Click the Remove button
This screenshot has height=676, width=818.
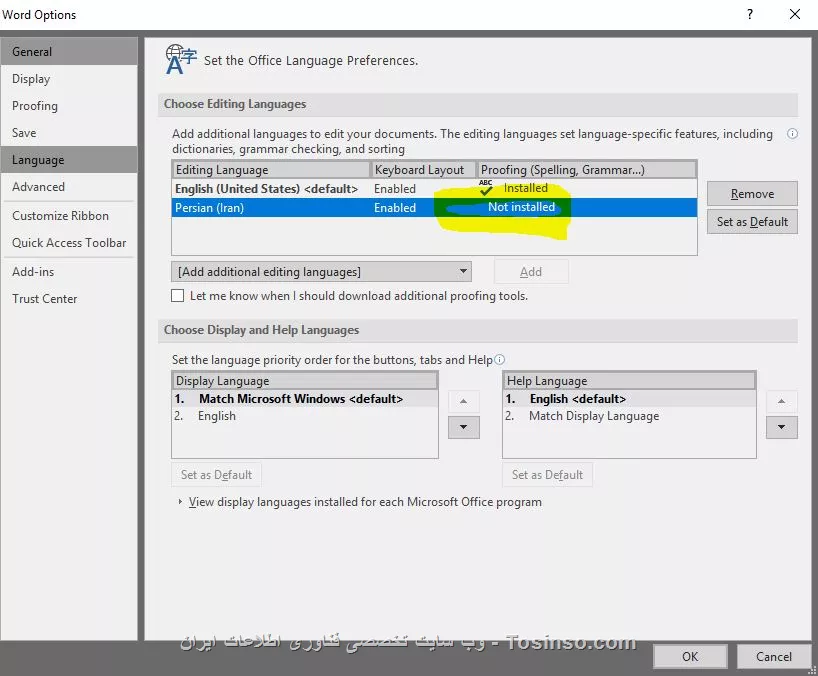(752, 194)
